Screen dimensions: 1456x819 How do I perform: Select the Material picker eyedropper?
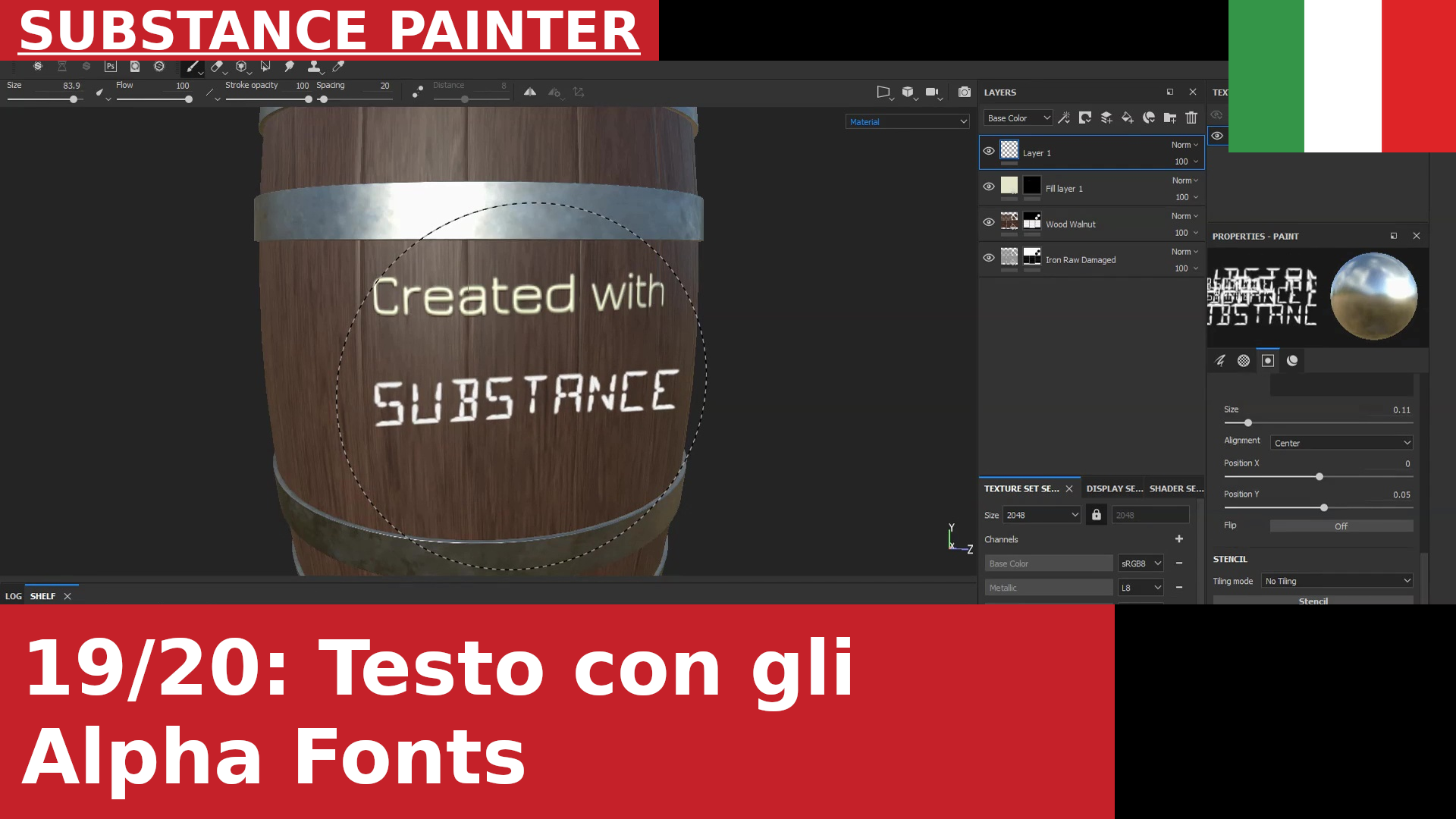pos(339,67)
